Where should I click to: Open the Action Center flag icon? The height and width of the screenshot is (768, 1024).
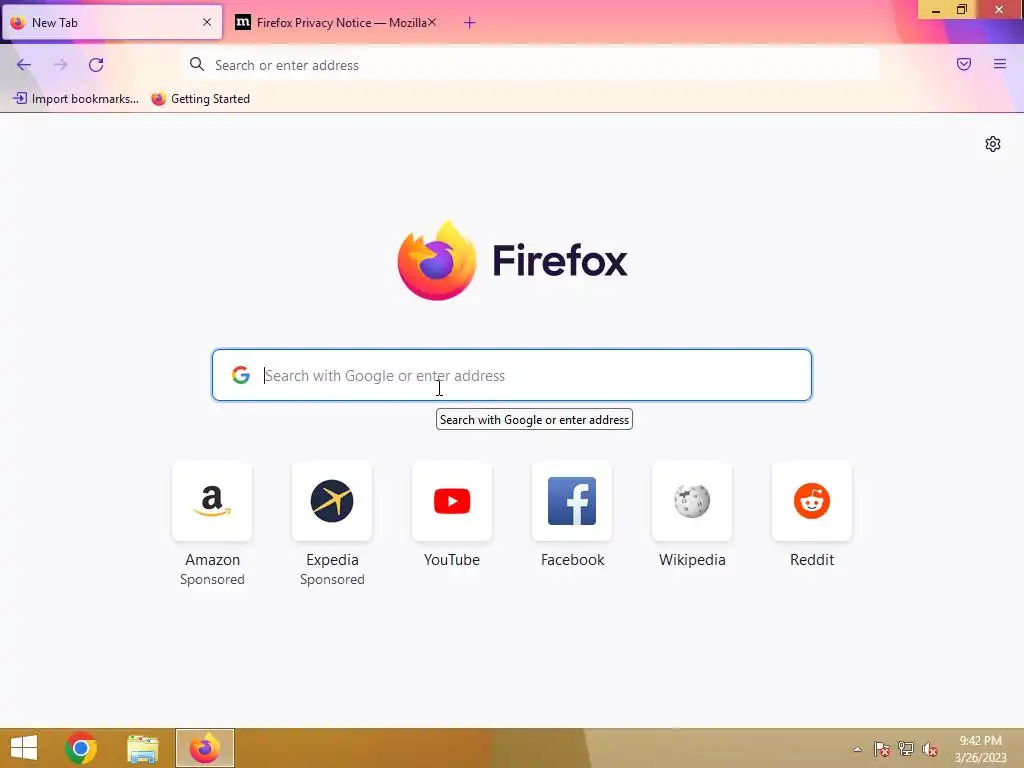click(x=882, y=749)
